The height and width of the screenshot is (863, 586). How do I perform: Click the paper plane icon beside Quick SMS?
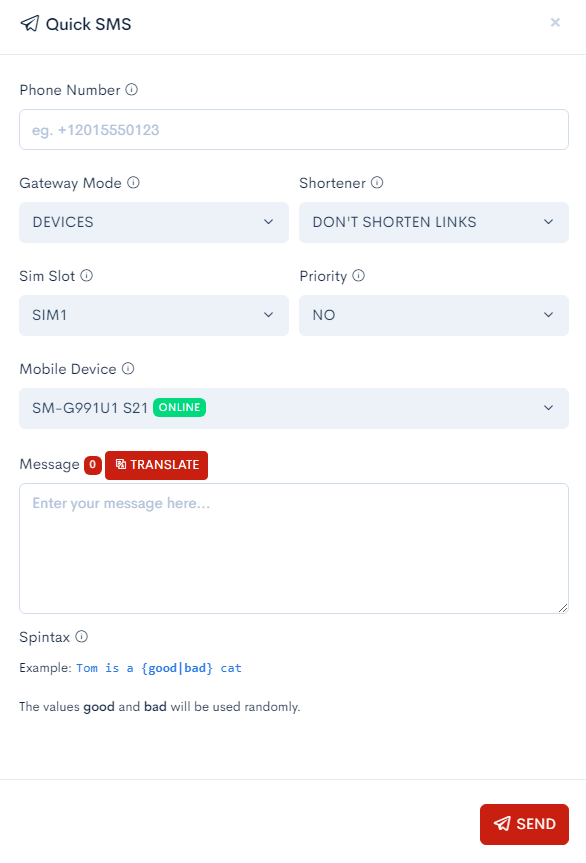pos(30,24)
